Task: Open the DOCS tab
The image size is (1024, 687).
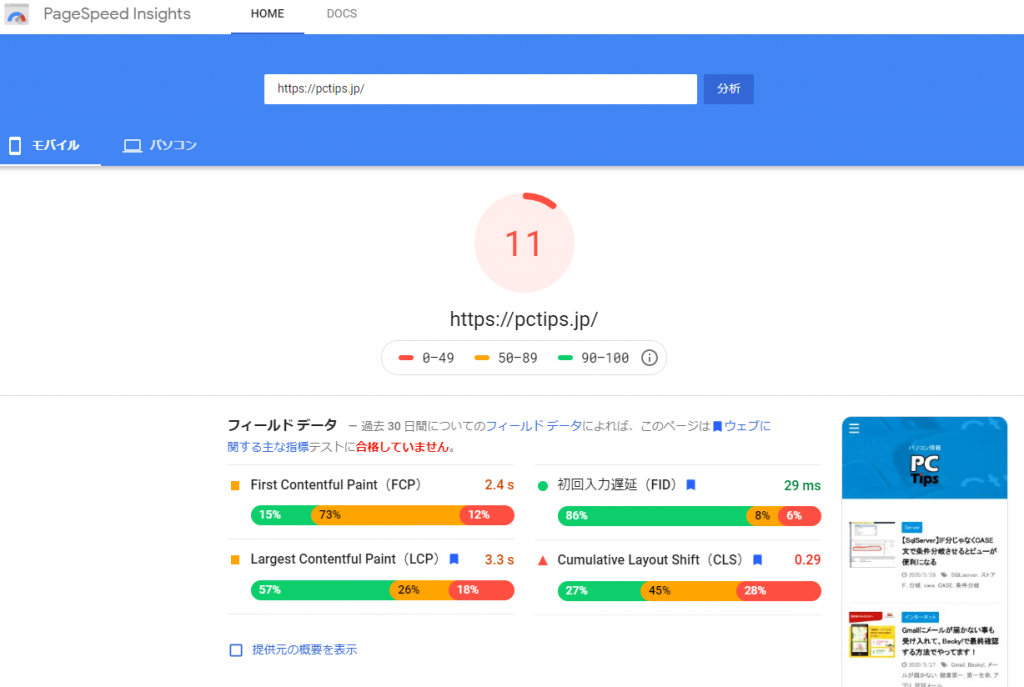Action: pos(342,14)
